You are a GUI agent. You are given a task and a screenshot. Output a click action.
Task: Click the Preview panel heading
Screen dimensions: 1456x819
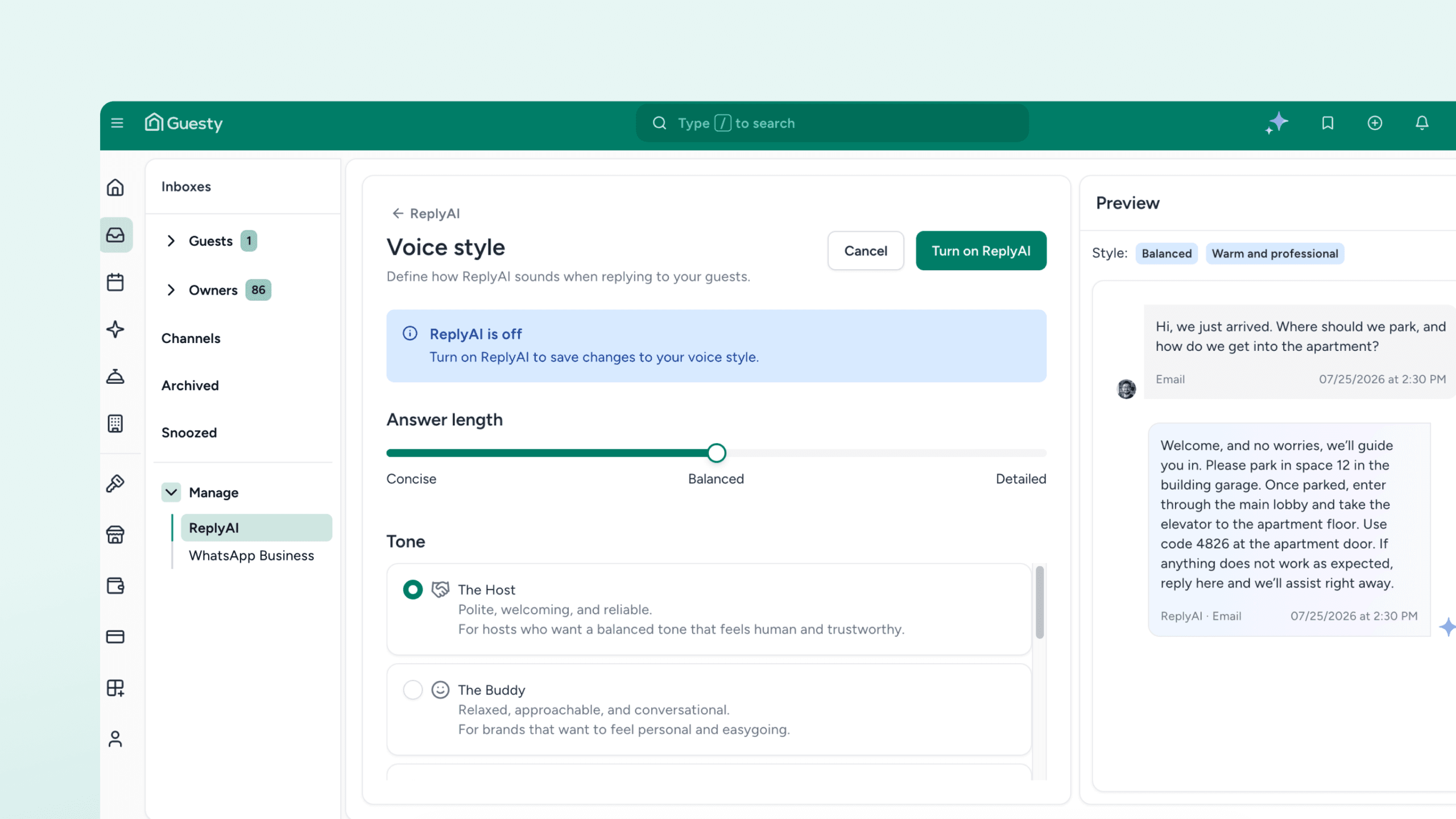[x=1127, y=203]
